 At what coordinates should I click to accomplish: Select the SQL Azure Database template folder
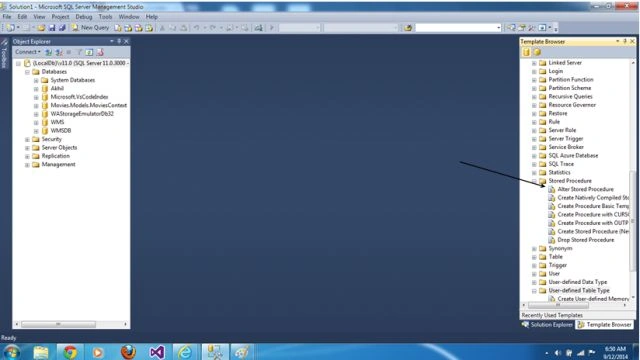coord(573,156)
